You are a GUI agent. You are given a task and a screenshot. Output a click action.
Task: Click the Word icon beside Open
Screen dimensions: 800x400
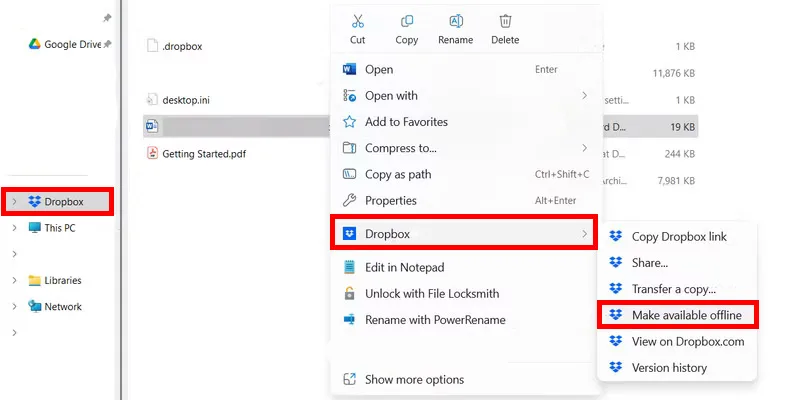tap(349, 69)
